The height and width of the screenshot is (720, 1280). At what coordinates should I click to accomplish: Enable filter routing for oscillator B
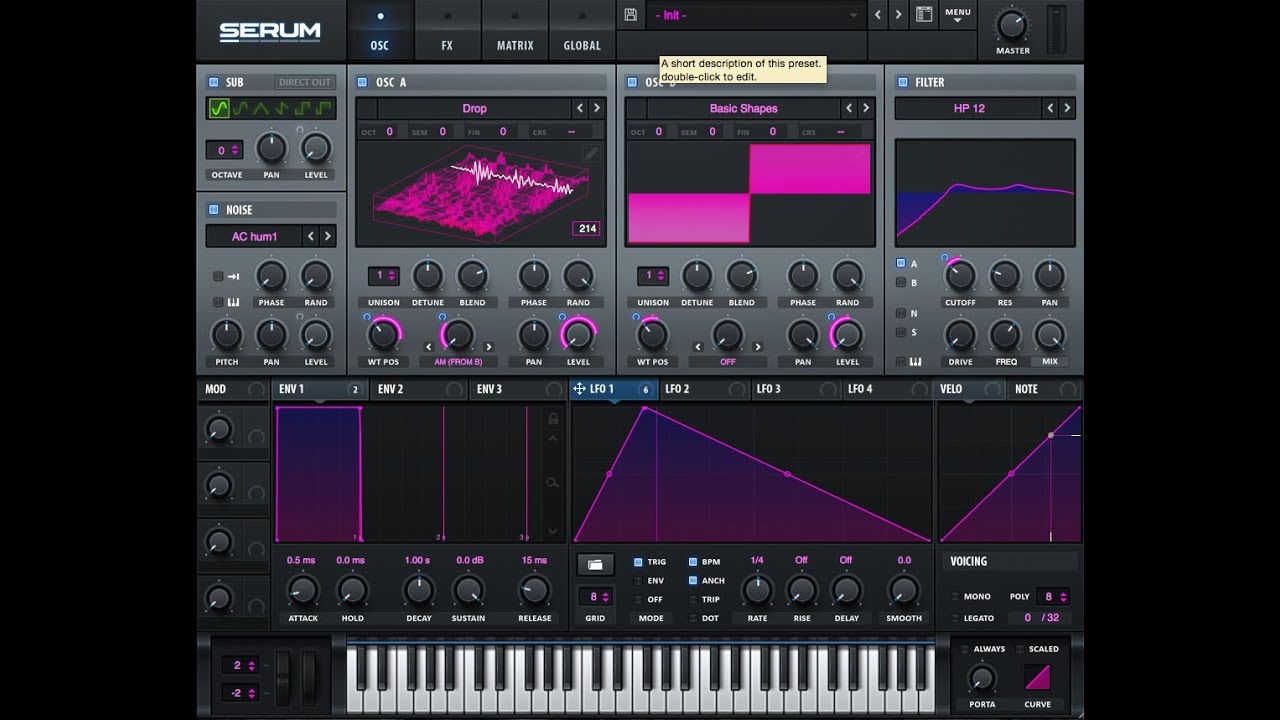pyautogui.click(x=901, y=283)
